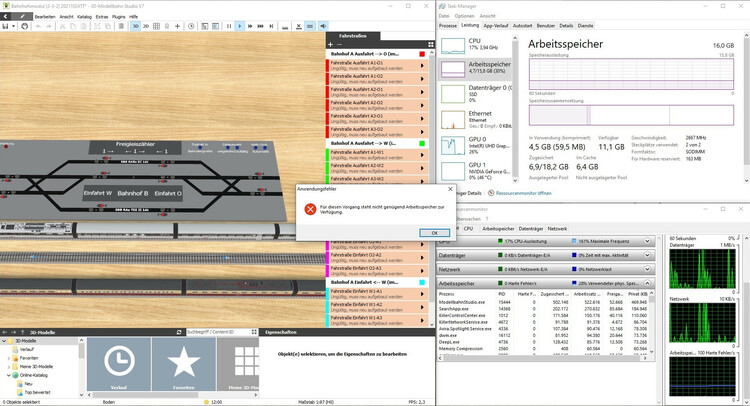
Task: Open the Katalog menu
Action: 82,17
